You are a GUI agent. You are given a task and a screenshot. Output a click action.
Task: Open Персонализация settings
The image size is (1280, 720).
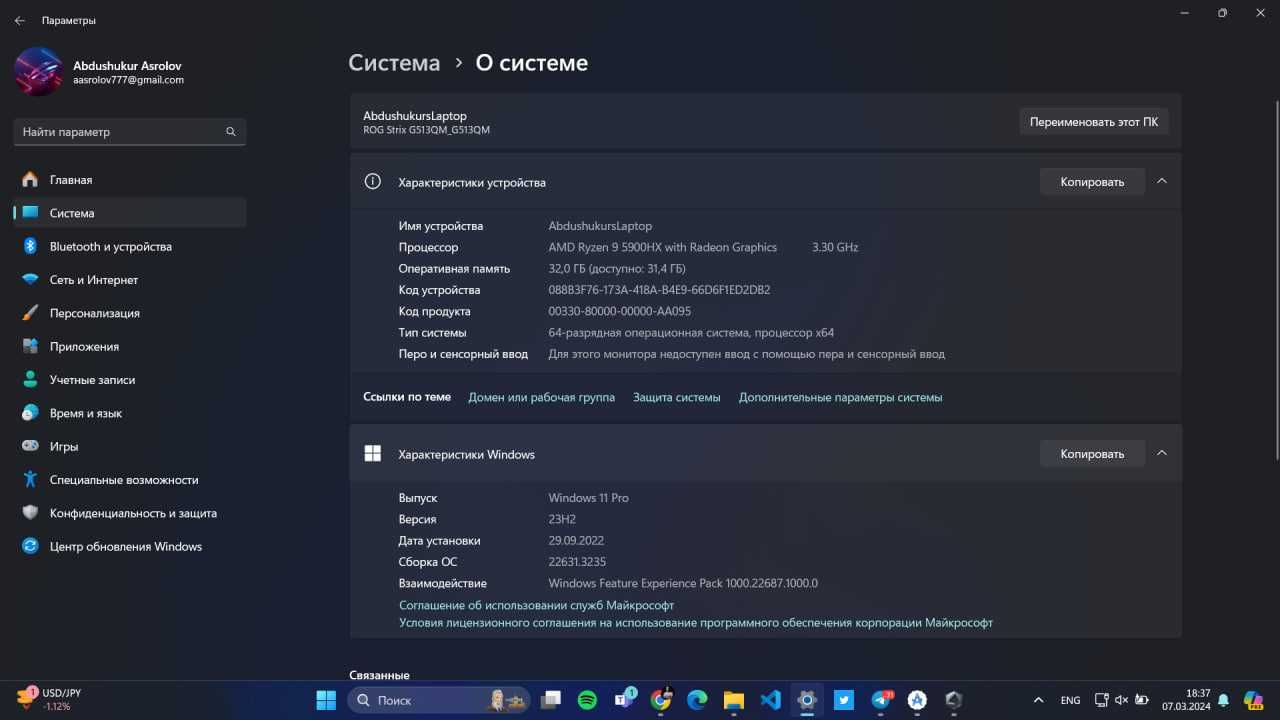[130, 313]
